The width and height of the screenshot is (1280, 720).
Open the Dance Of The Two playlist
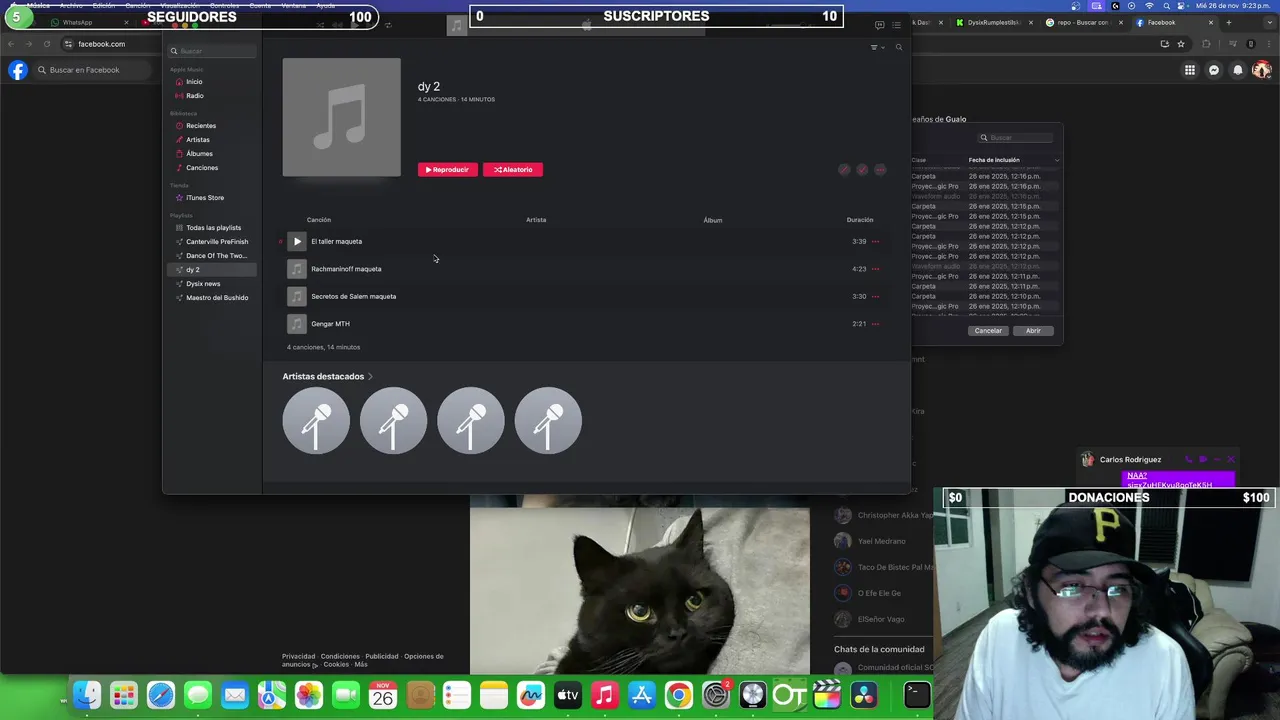tap(215, 256)
